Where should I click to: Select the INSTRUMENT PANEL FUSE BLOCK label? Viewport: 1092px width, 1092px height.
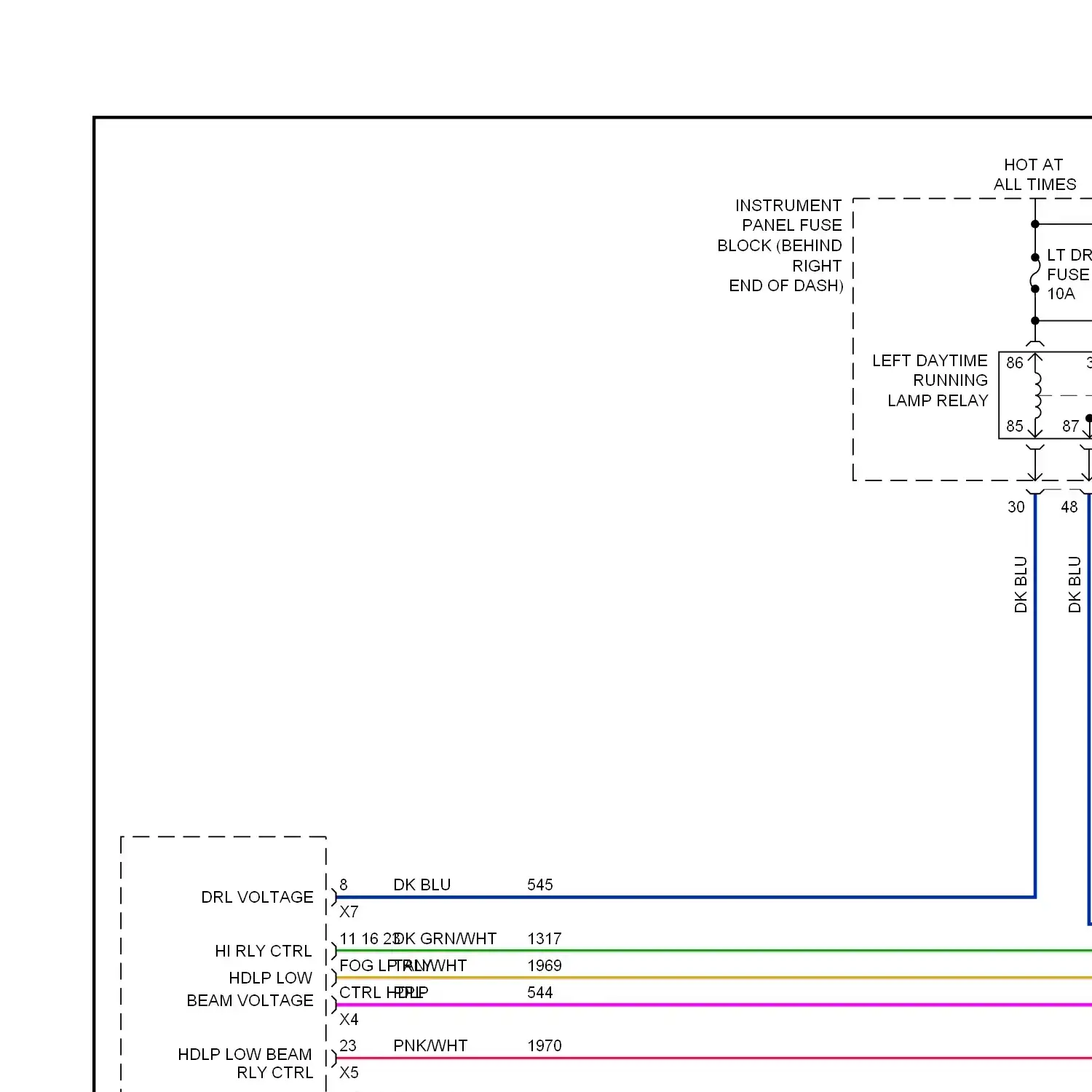tap(780, 245)
